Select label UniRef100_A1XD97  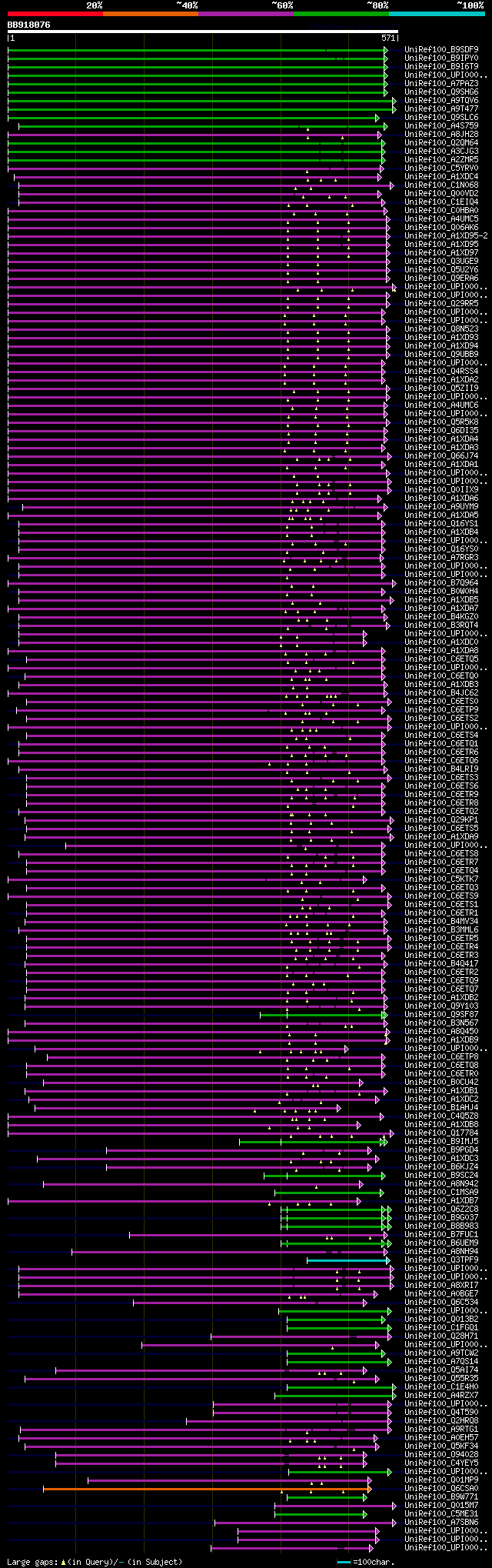[441, 252]
